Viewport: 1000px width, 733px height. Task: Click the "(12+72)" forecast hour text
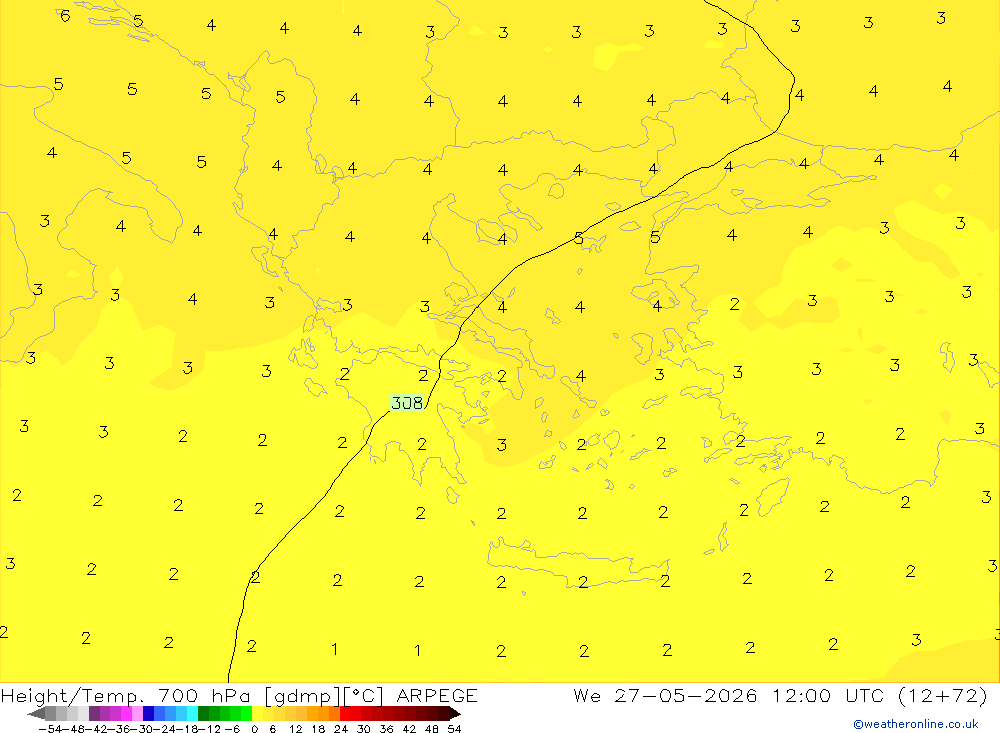click(943, 695)
